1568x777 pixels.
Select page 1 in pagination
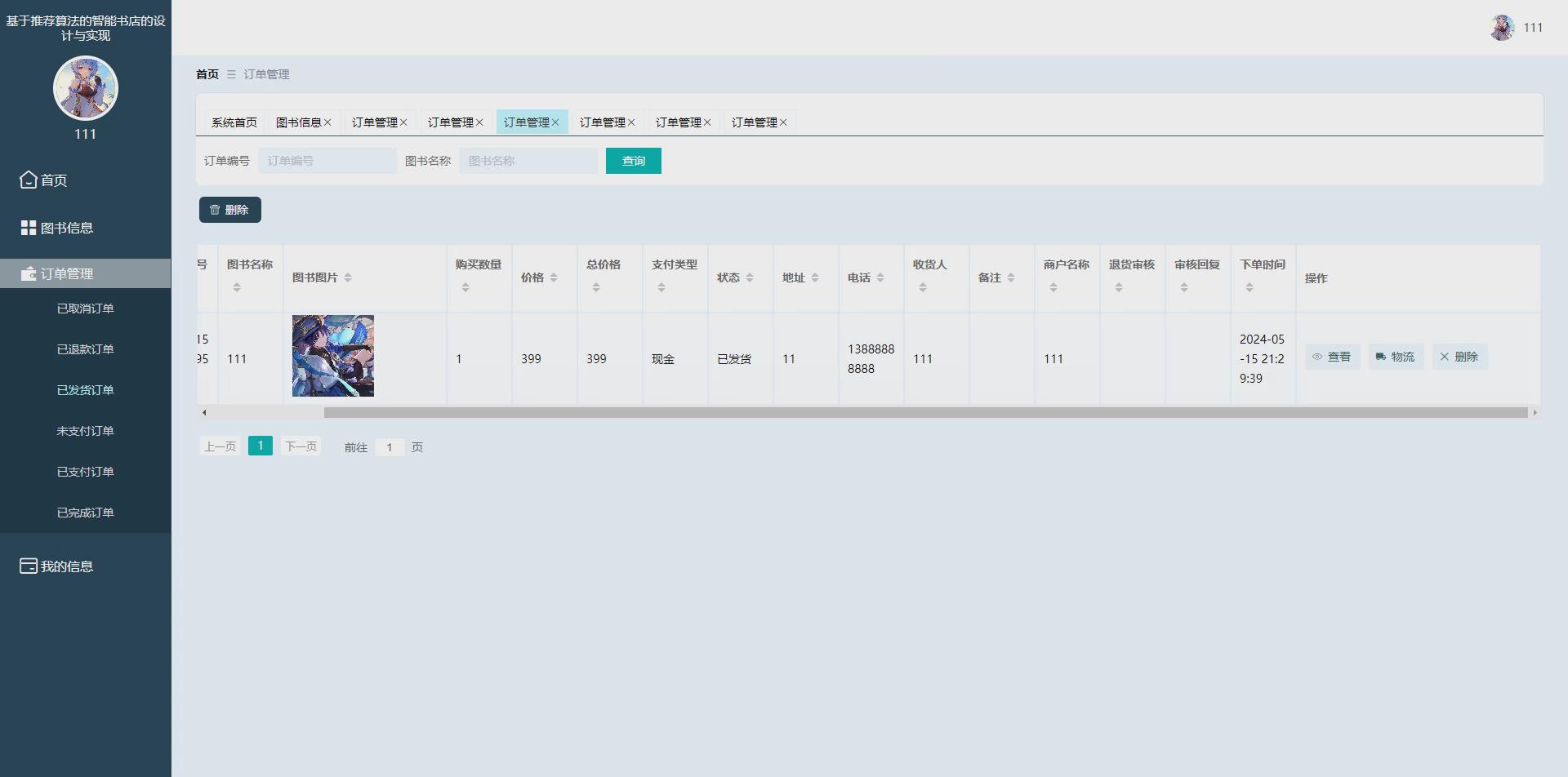coord(261,446)
